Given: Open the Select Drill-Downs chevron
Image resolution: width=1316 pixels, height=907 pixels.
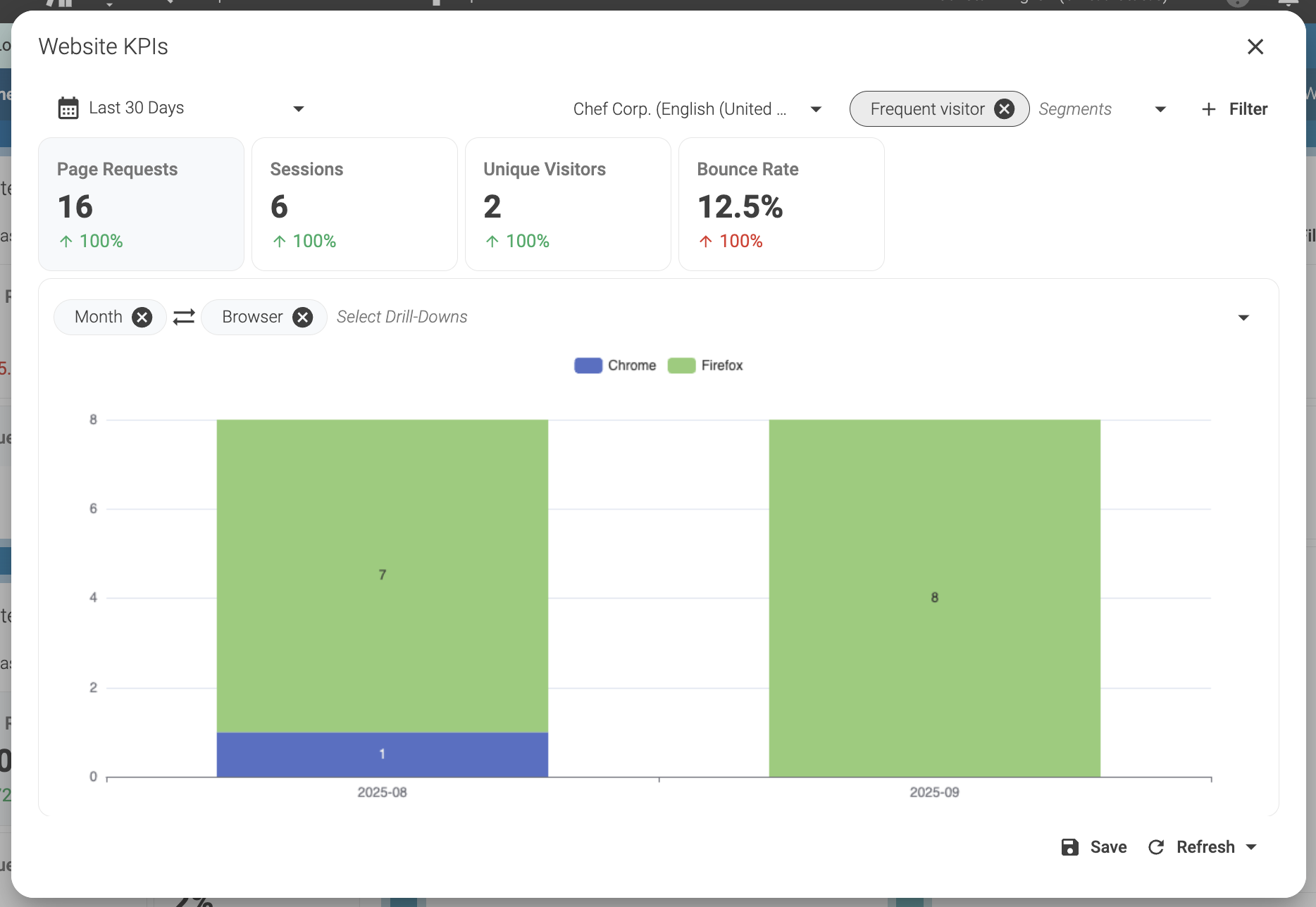Looking at the screenshot, I should 1244,317.
